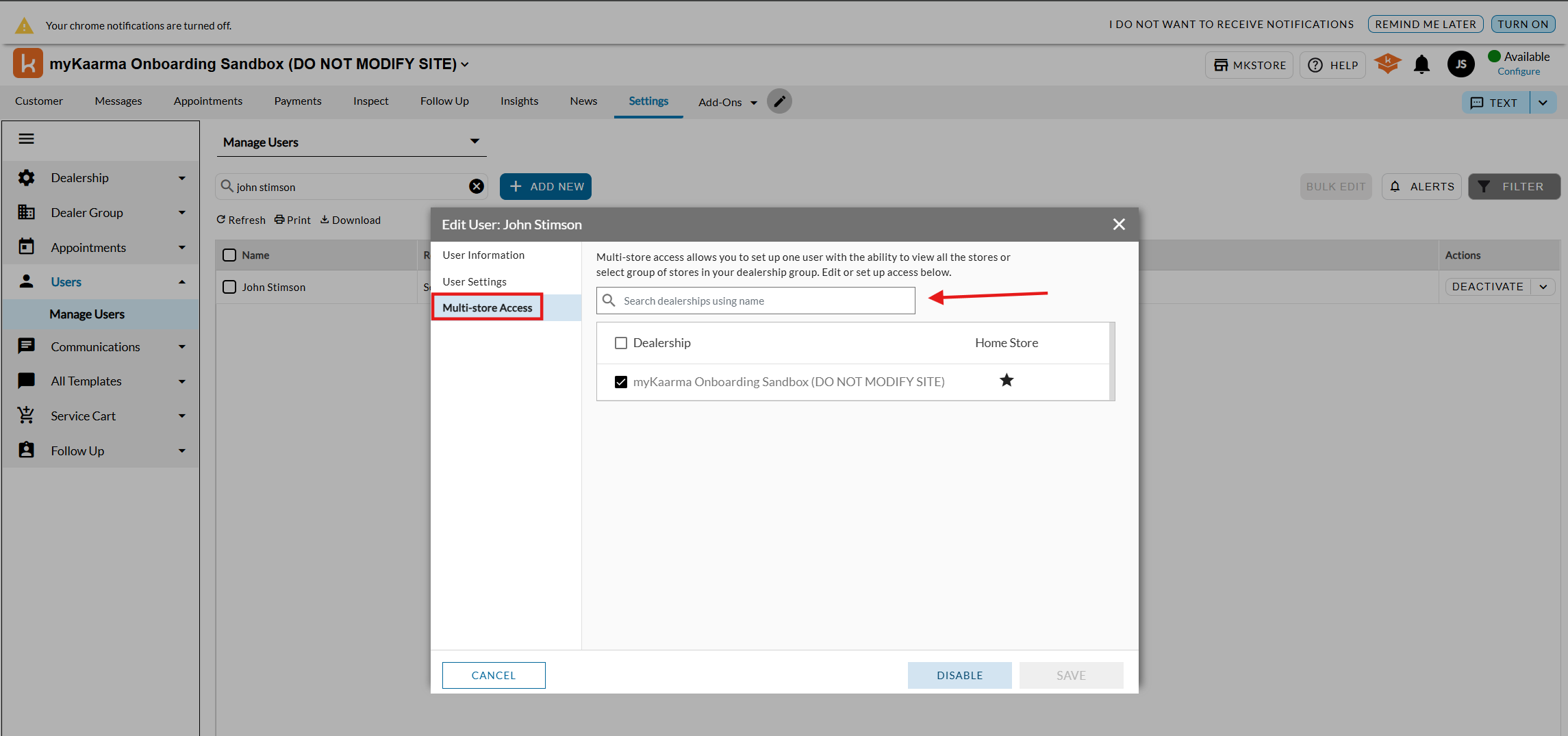The height and width of the screenshot is (736, 1568).
Task: Open the User Settings tab
Action: point(475,281)
